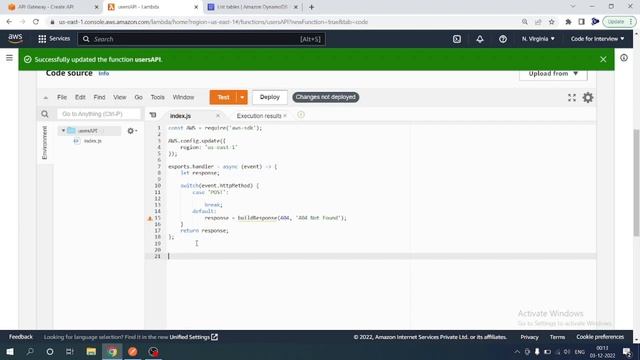This screenshot has width=640, height=360.
Task: Collapse the usersAPI folder tree
Action: click(x=63, y=131)
